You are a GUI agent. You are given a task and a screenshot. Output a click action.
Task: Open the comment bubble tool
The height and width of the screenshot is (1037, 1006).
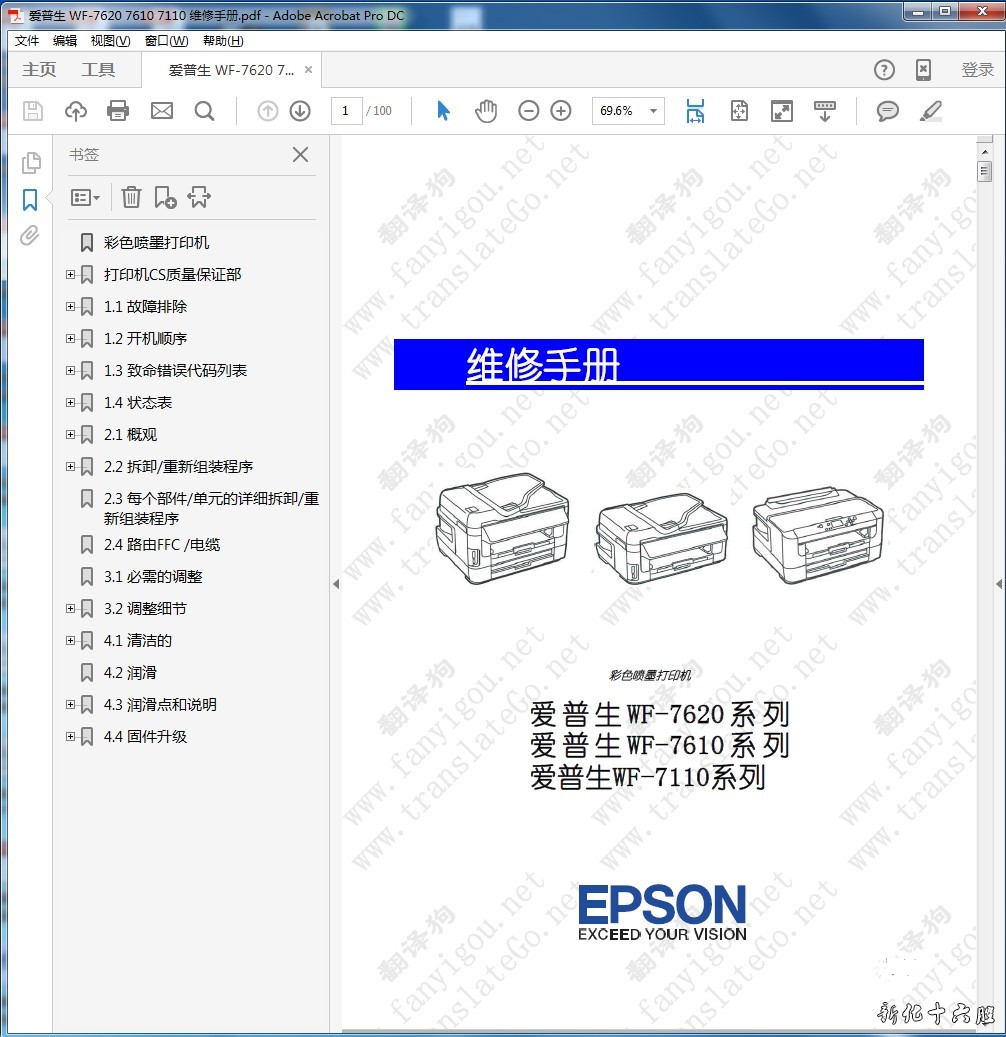pos(887,111)
